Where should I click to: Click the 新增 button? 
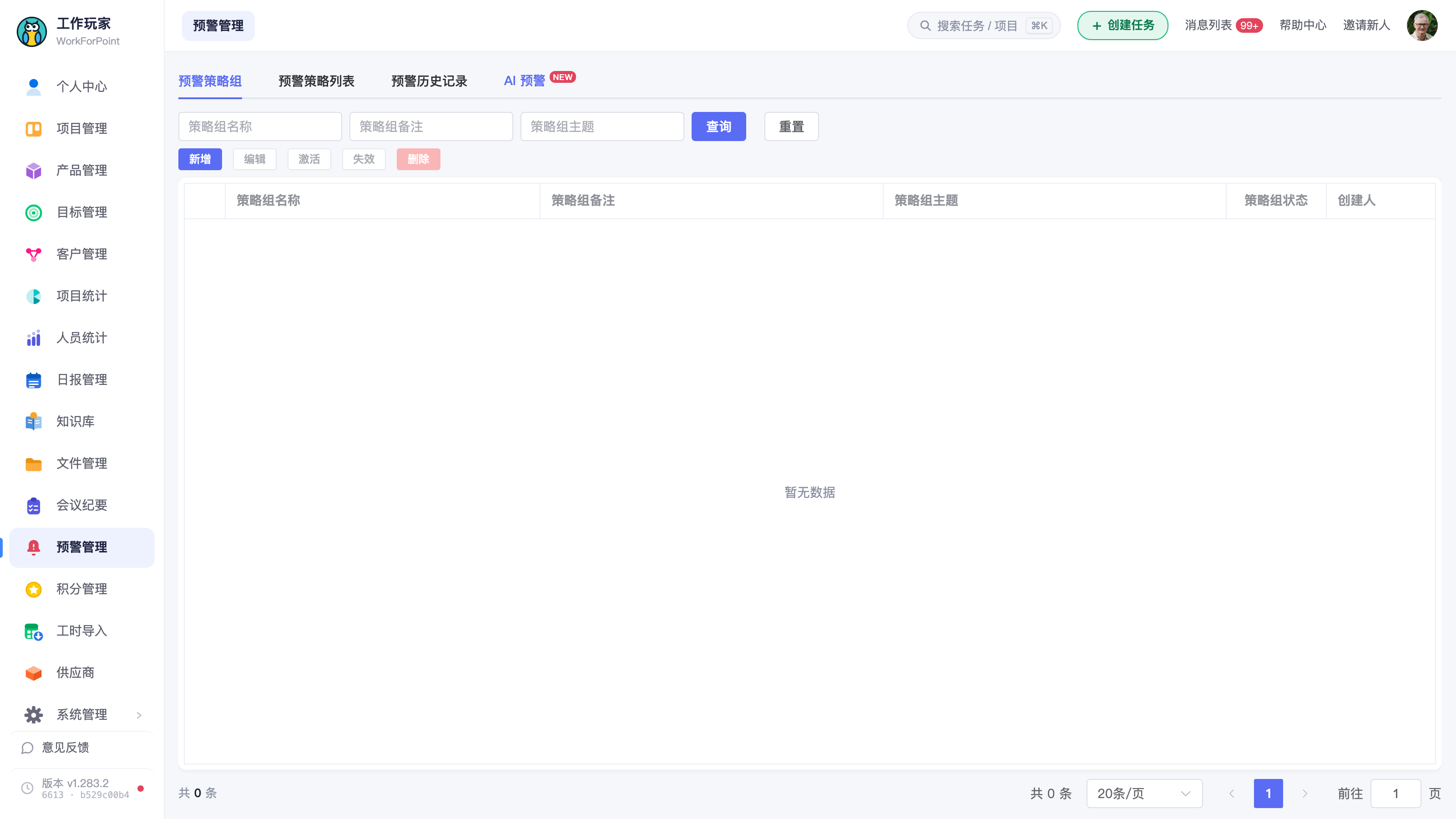[x=200, y=159]
